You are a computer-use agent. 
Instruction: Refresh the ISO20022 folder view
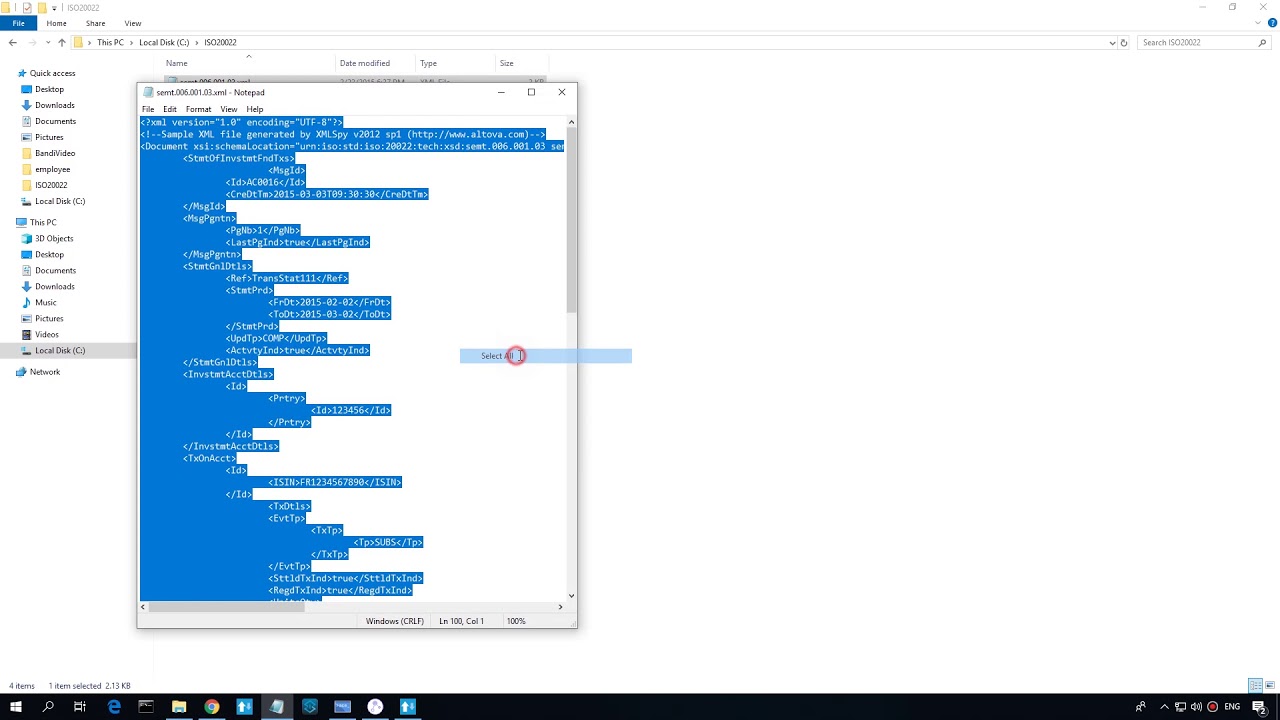click(x=1124, y=43)
